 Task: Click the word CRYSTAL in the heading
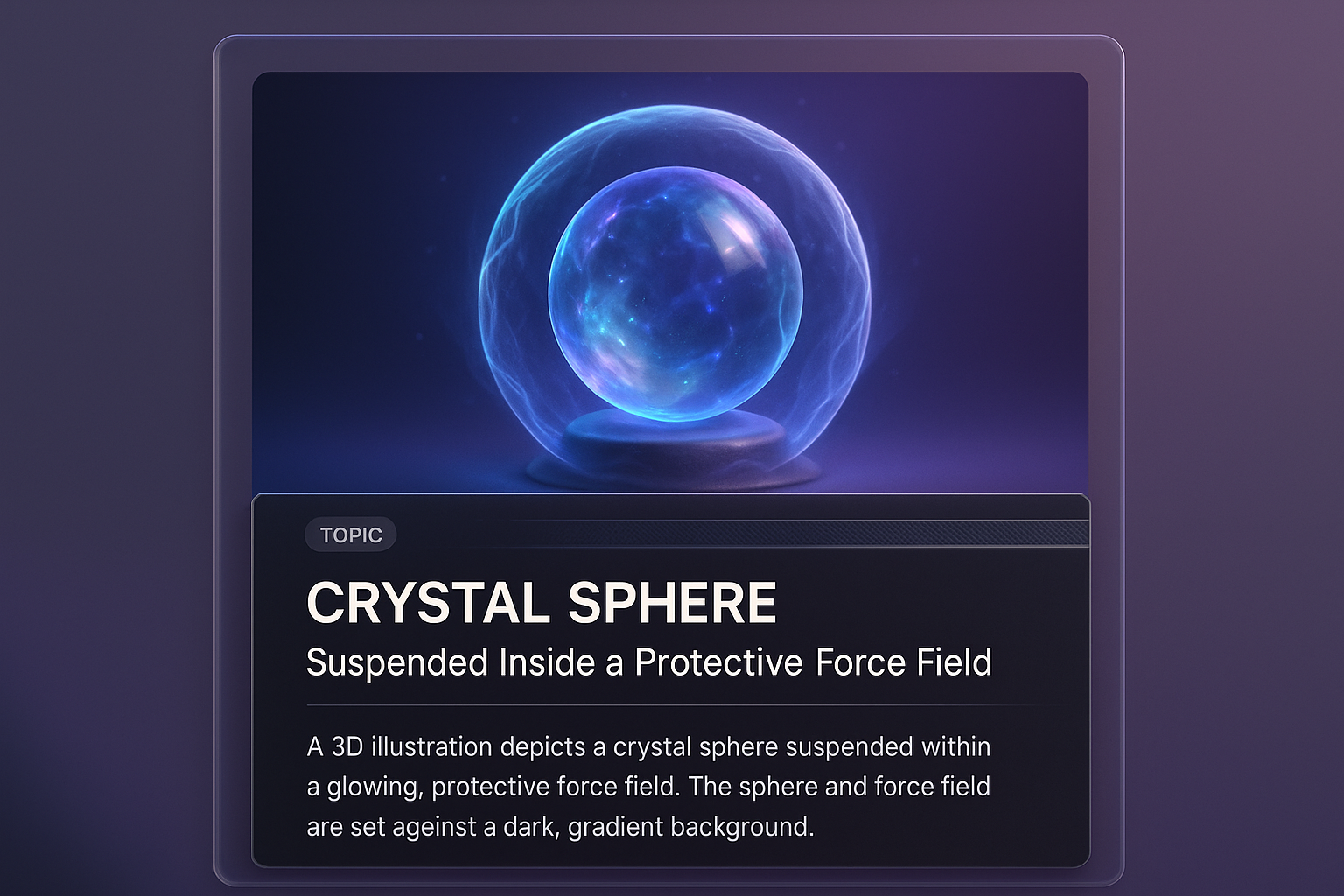[427, 603]
